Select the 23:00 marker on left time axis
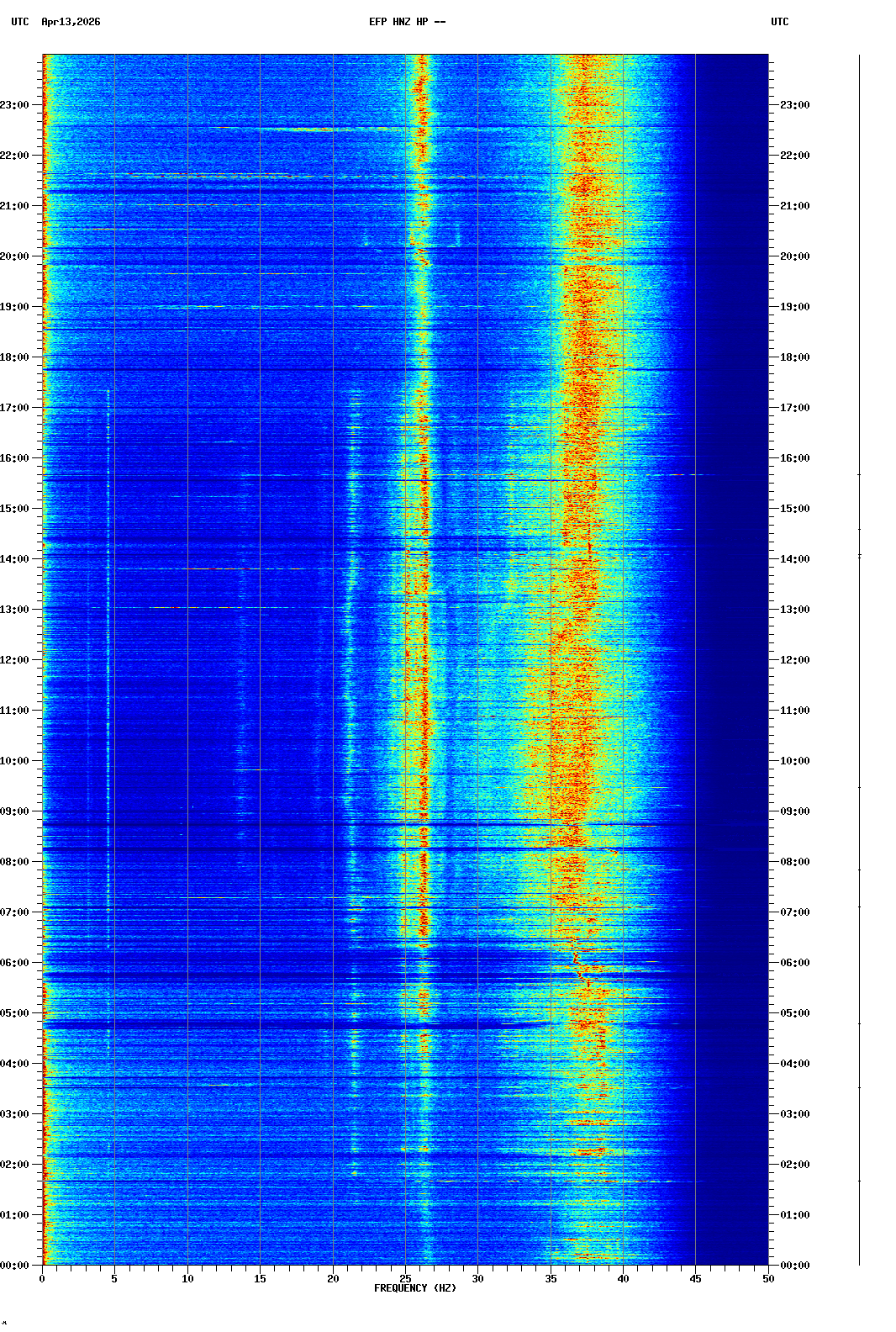 coord(15,105)
